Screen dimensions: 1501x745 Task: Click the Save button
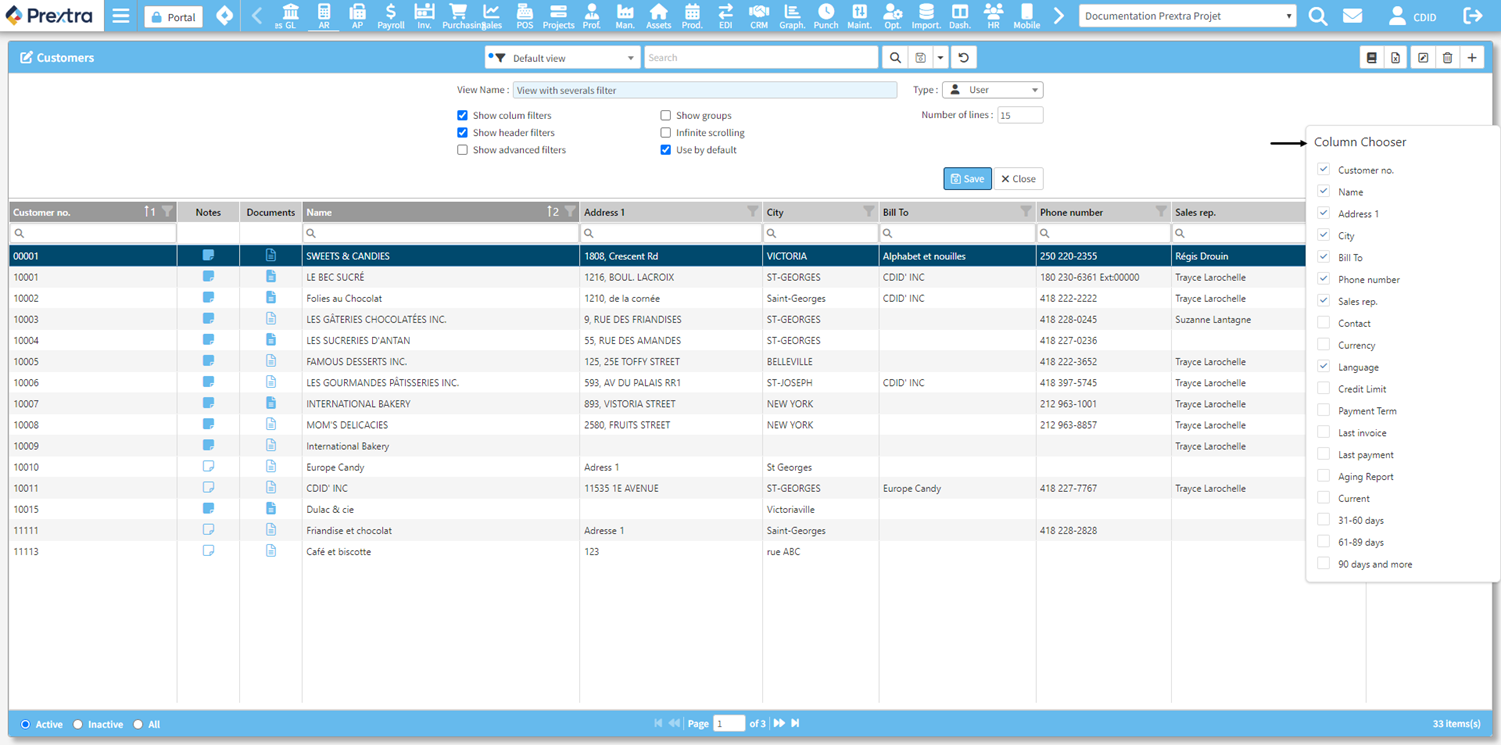click(x=967, y=179)
